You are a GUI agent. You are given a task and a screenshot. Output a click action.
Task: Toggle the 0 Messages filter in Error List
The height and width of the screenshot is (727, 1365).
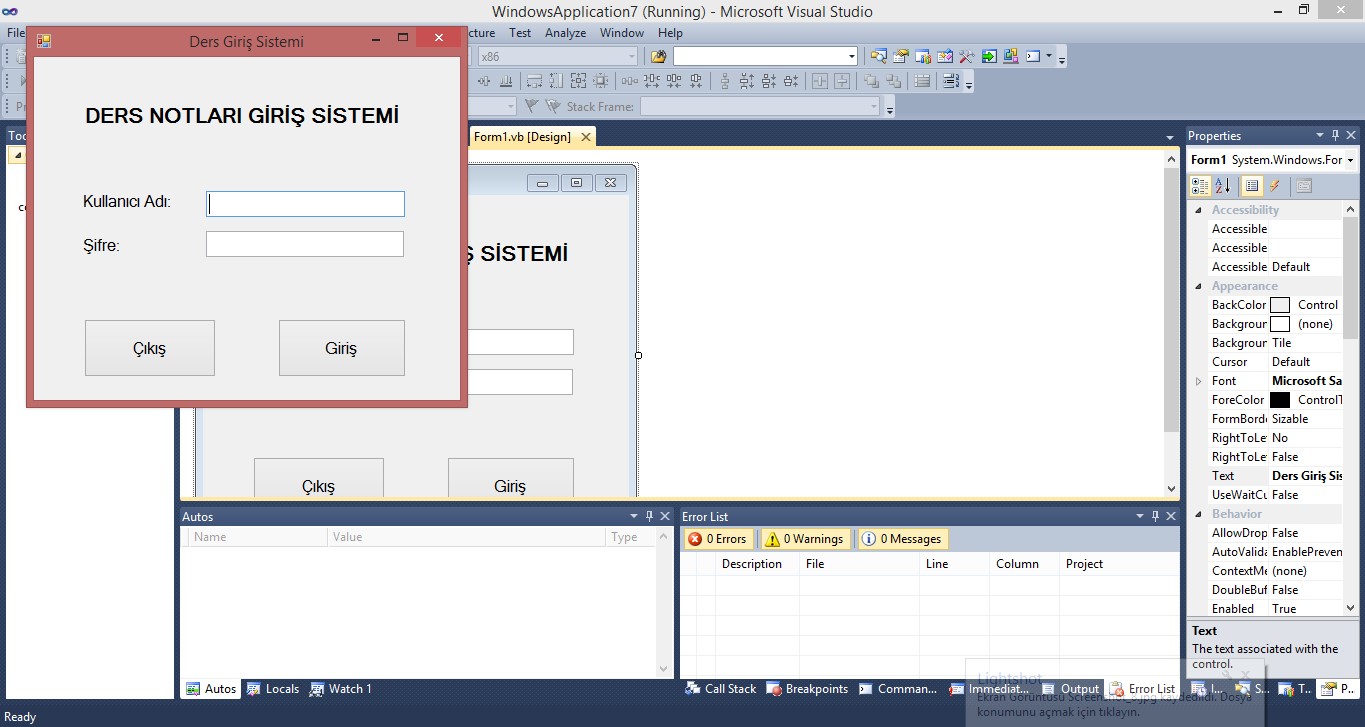(x=902, y=539)
